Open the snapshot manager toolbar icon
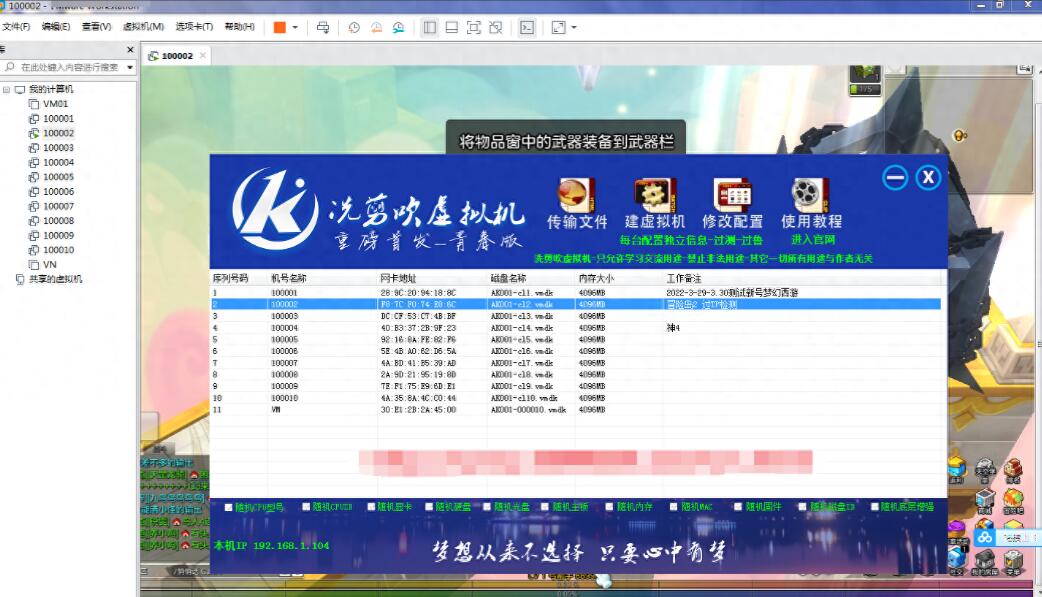 [x=398, y=27]
